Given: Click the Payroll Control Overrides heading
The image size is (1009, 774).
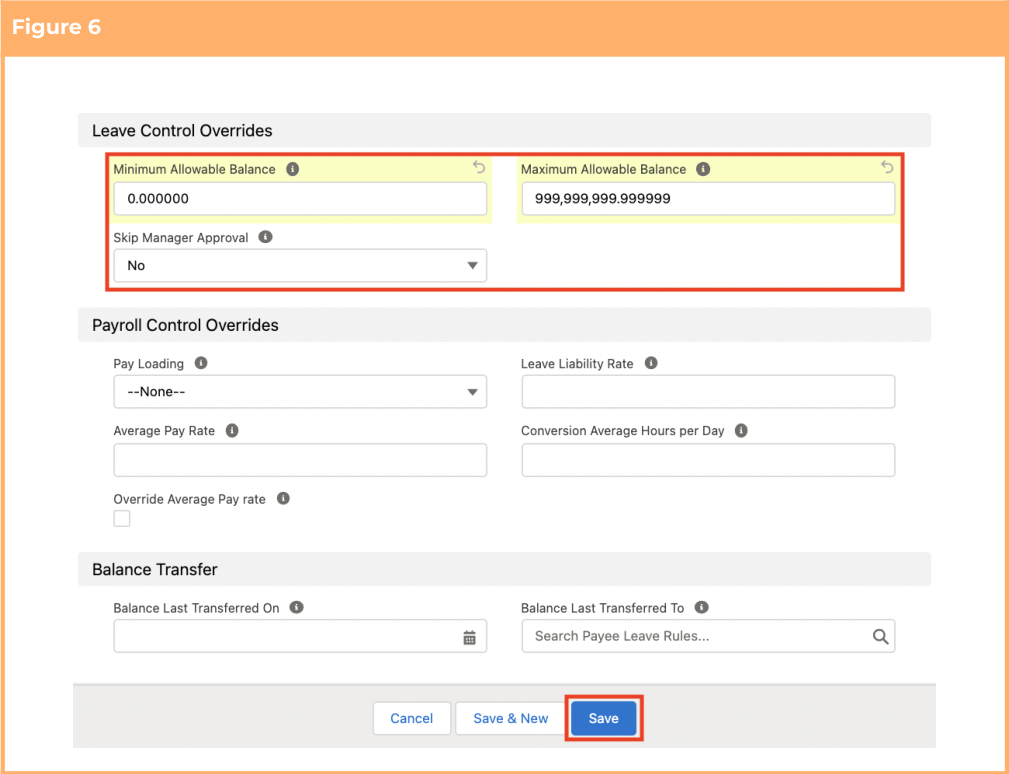Looking at the screenshot, I should [185, 325].
